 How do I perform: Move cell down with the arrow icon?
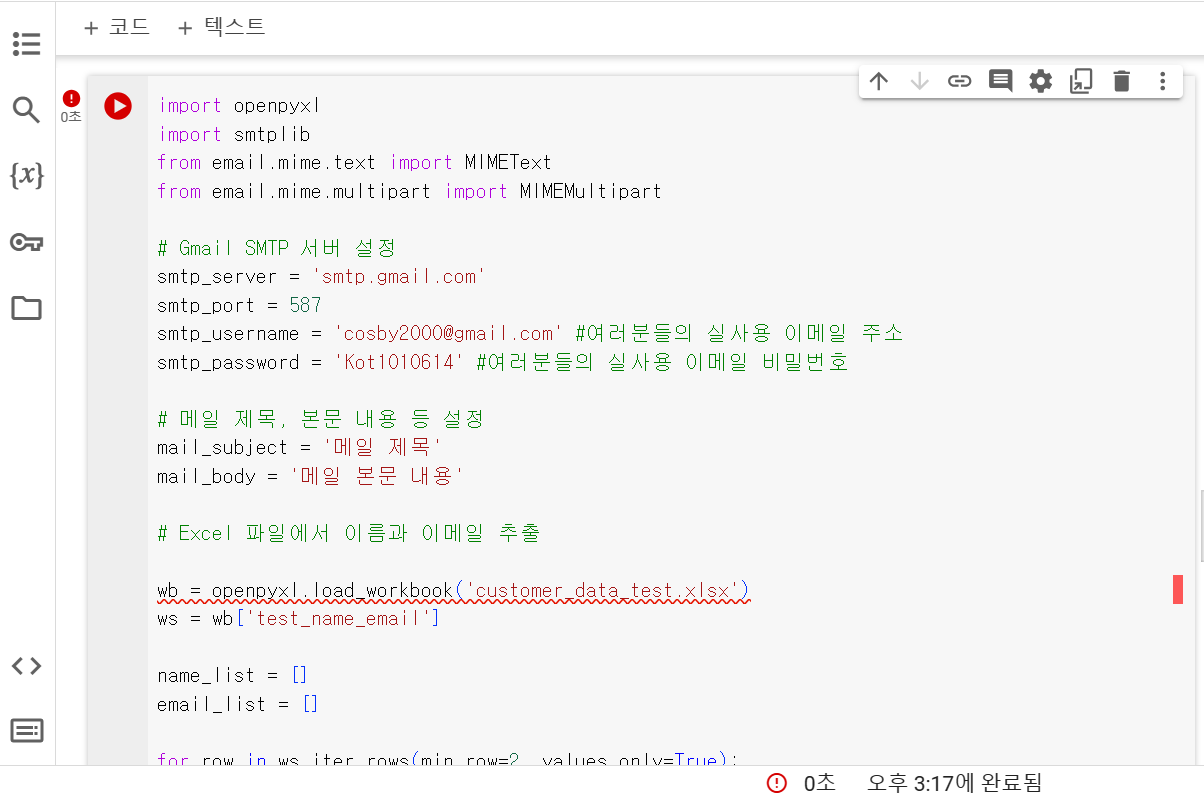(919, 82)
